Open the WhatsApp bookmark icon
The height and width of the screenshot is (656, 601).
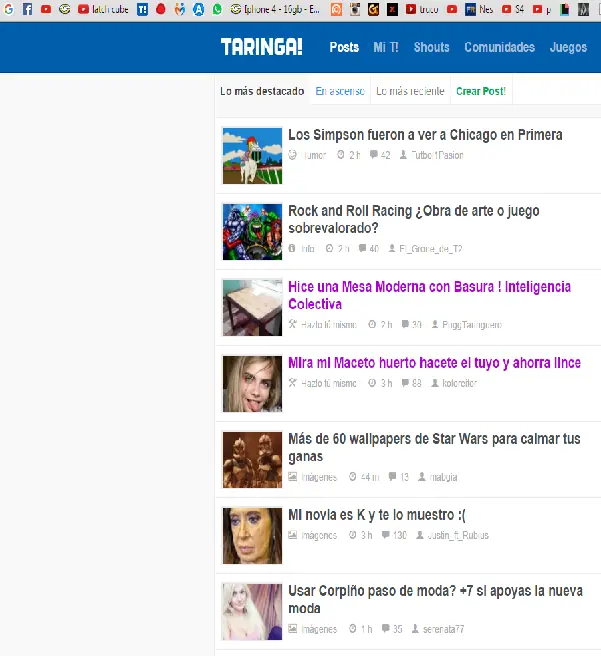(x=217, y=9)
